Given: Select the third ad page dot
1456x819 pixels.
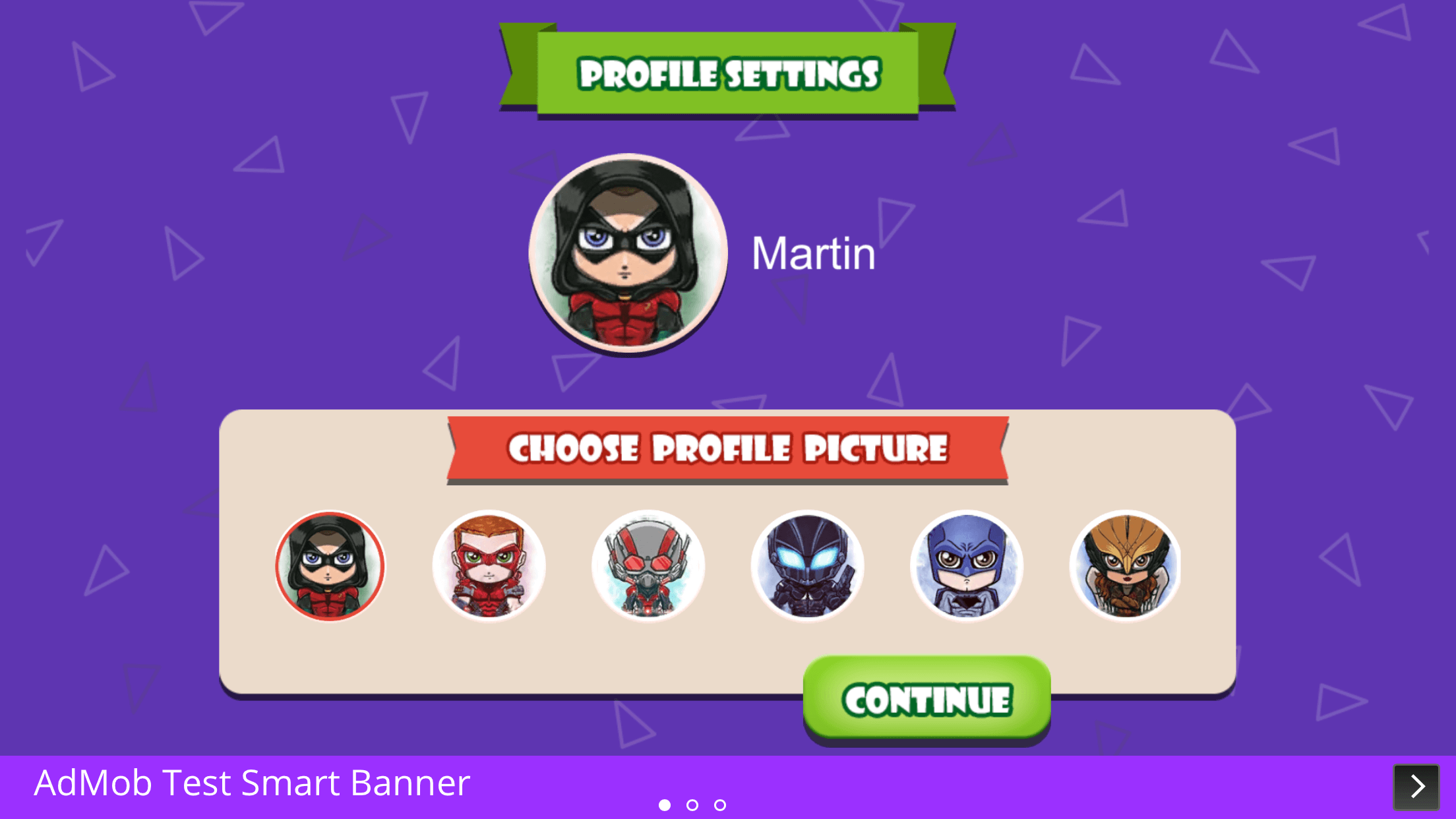Looking at the screenshot, I should (720, 805).
